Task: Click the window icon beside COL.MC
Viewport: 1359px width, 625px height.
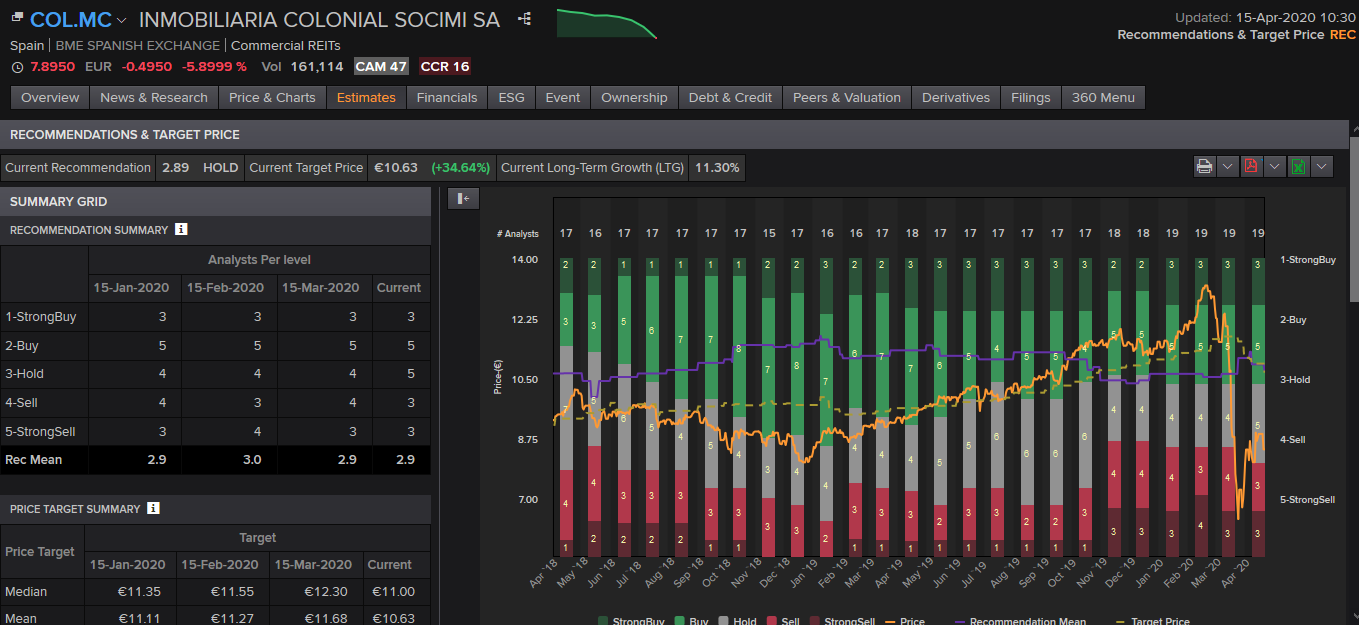Action: [16, 19]
